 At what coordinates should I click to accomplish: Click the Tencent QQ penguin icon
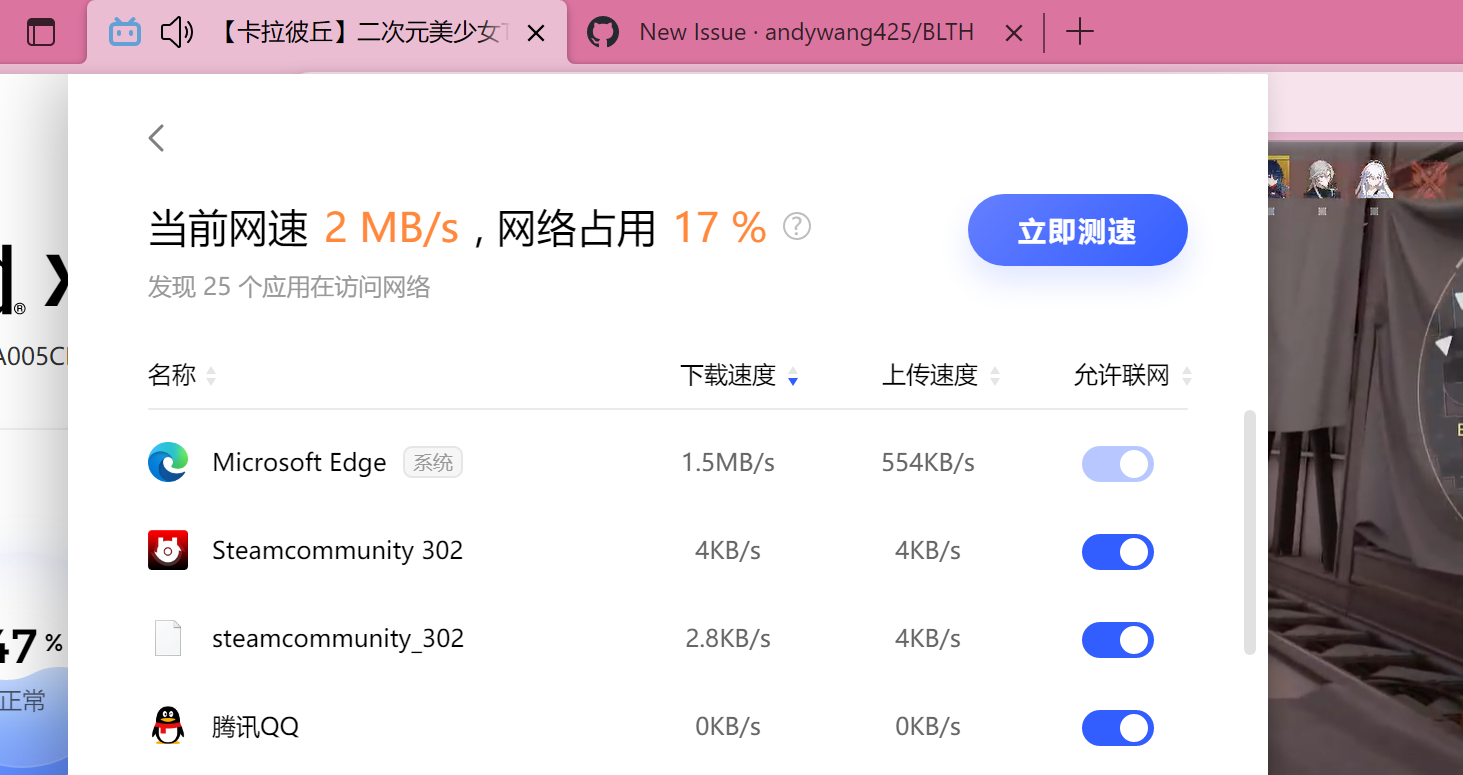168,726
